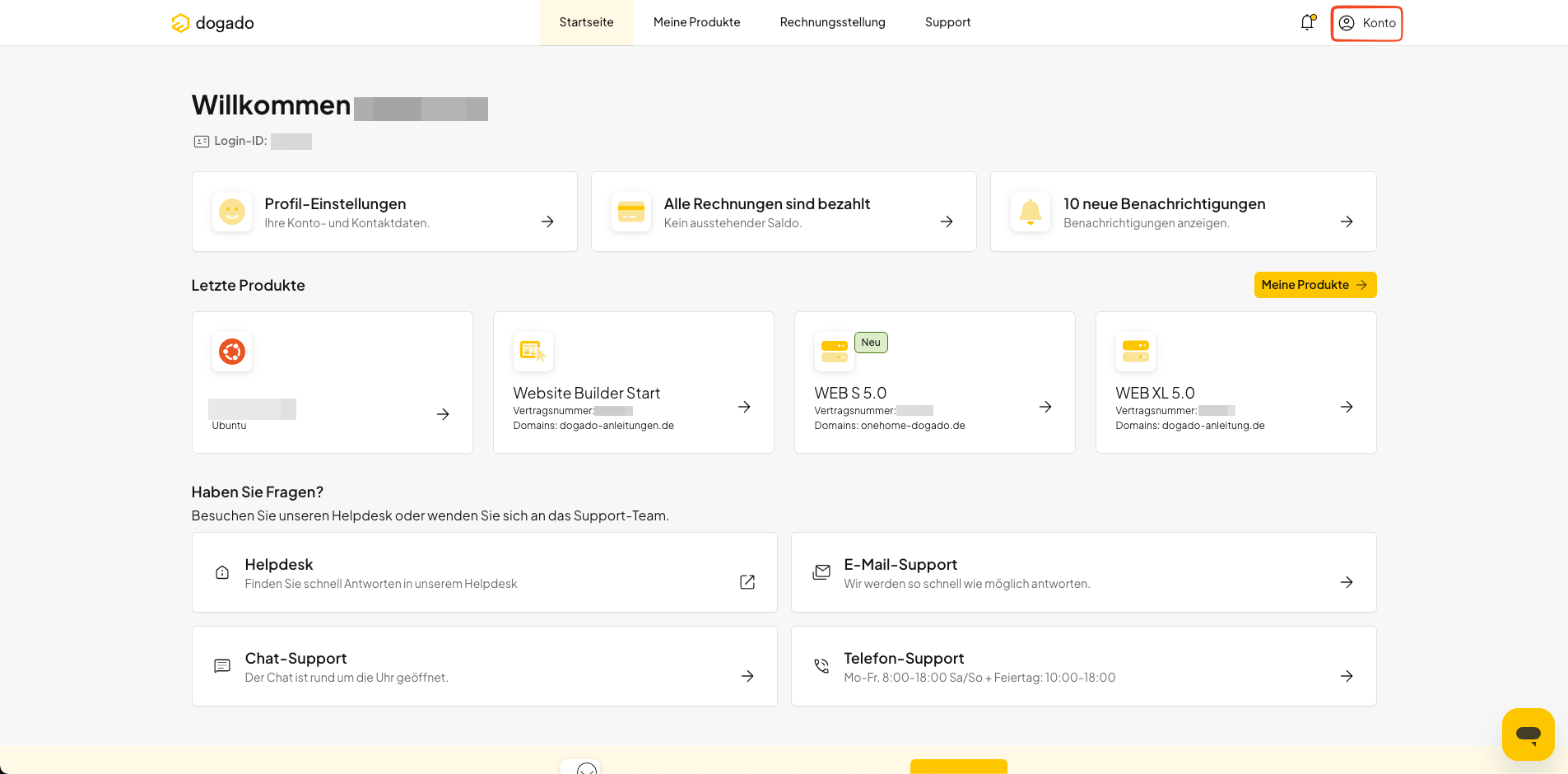Screen dimensions: 1568x774
Task: Click the text Ihre Konto- und Kontaktdaten
Action: 347,223
